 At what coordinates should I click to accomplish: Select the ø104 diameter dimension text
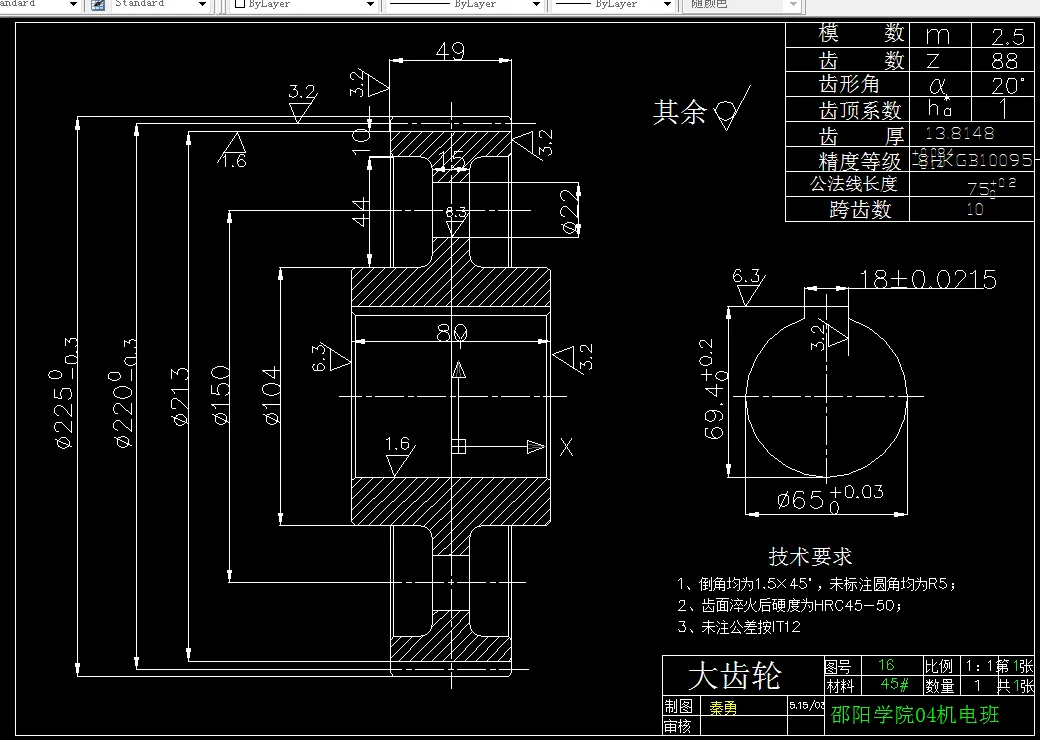(272, 395)
